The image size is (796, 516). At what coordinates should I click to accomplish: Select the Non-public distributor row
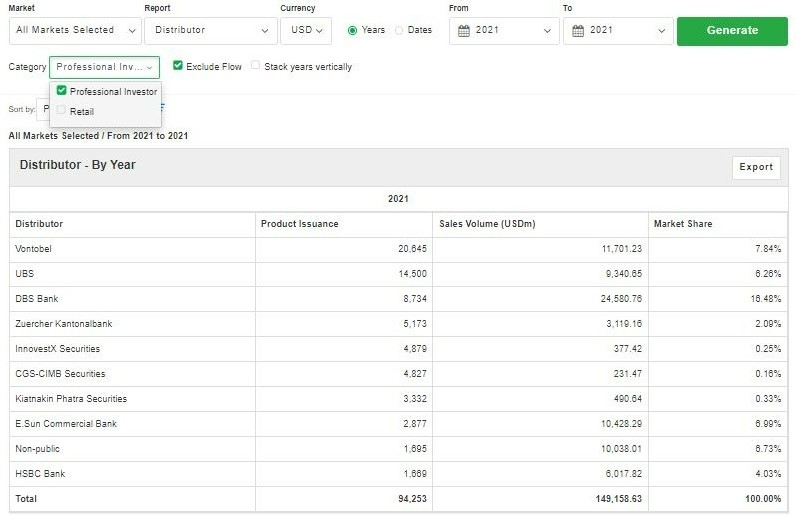(x=399, y=449)
